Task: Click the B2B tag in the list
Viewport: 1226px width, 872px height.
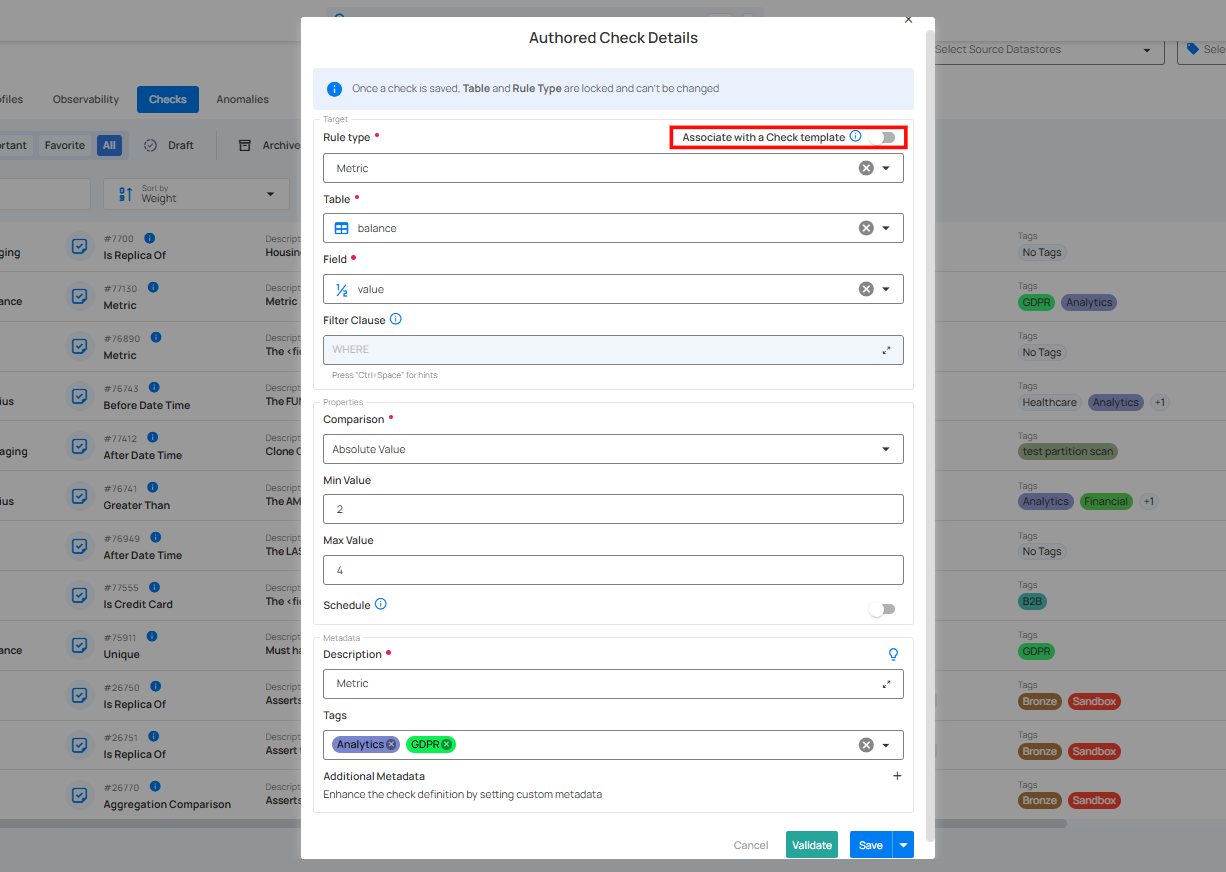Action: [1032, 602]
